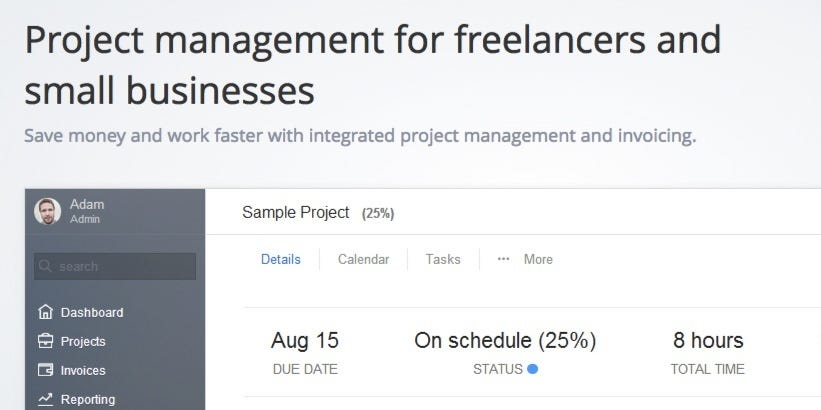Click the blue status dot indicator
This screenshot has width=821, height=410.
pos(532,369)
